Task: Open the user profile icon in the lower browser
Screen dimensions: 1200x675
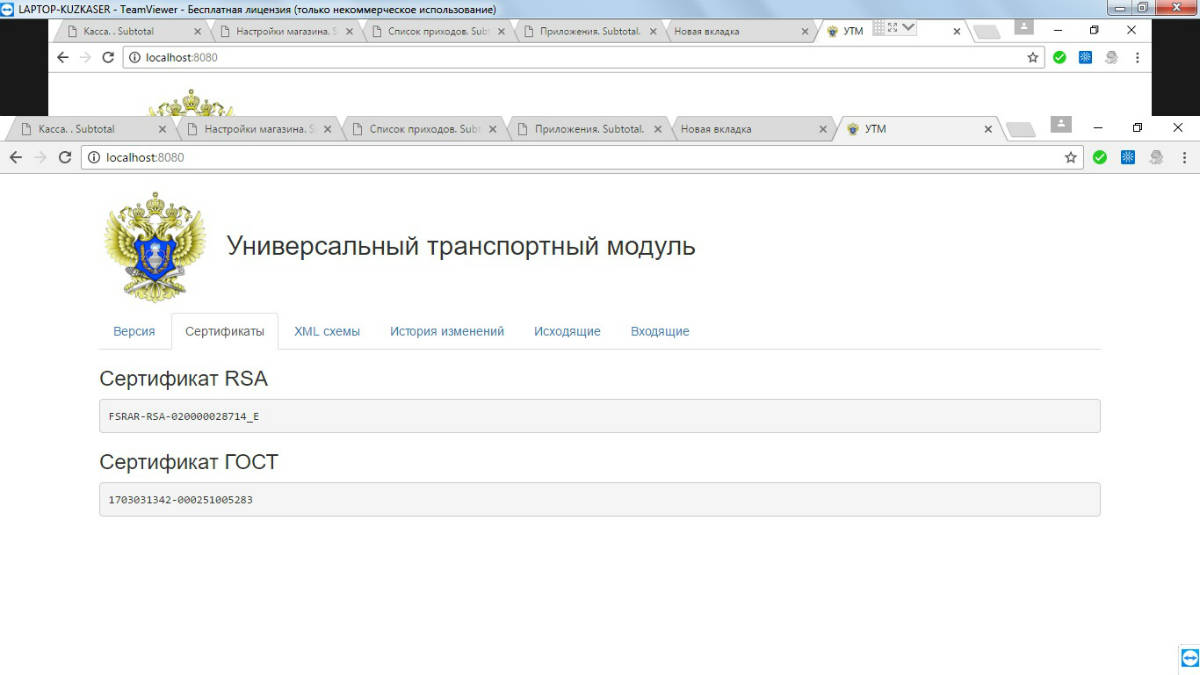Action: (1060, 124)
